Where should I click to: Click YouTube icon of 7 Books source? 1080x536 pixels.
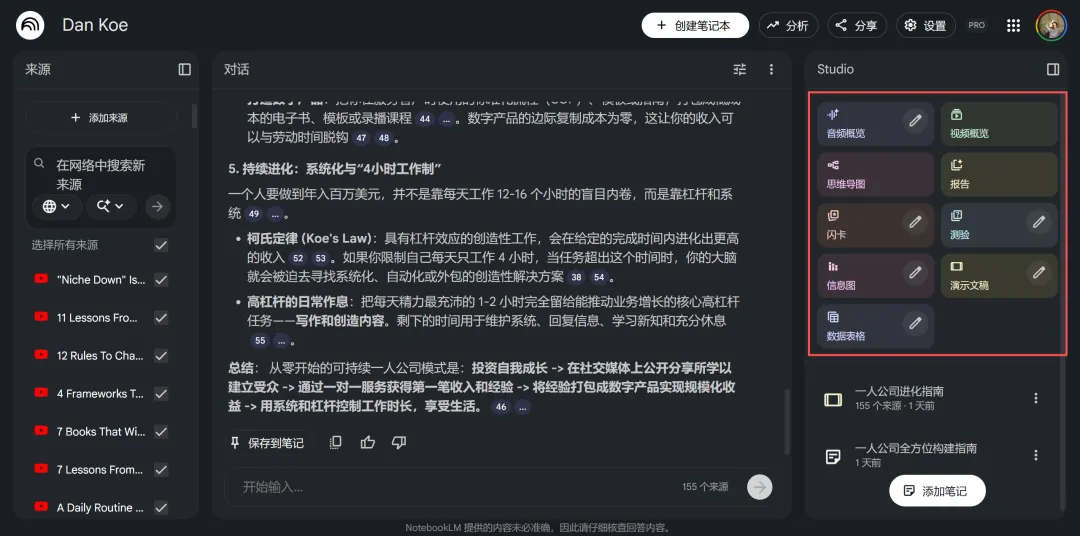coord(41,431)
